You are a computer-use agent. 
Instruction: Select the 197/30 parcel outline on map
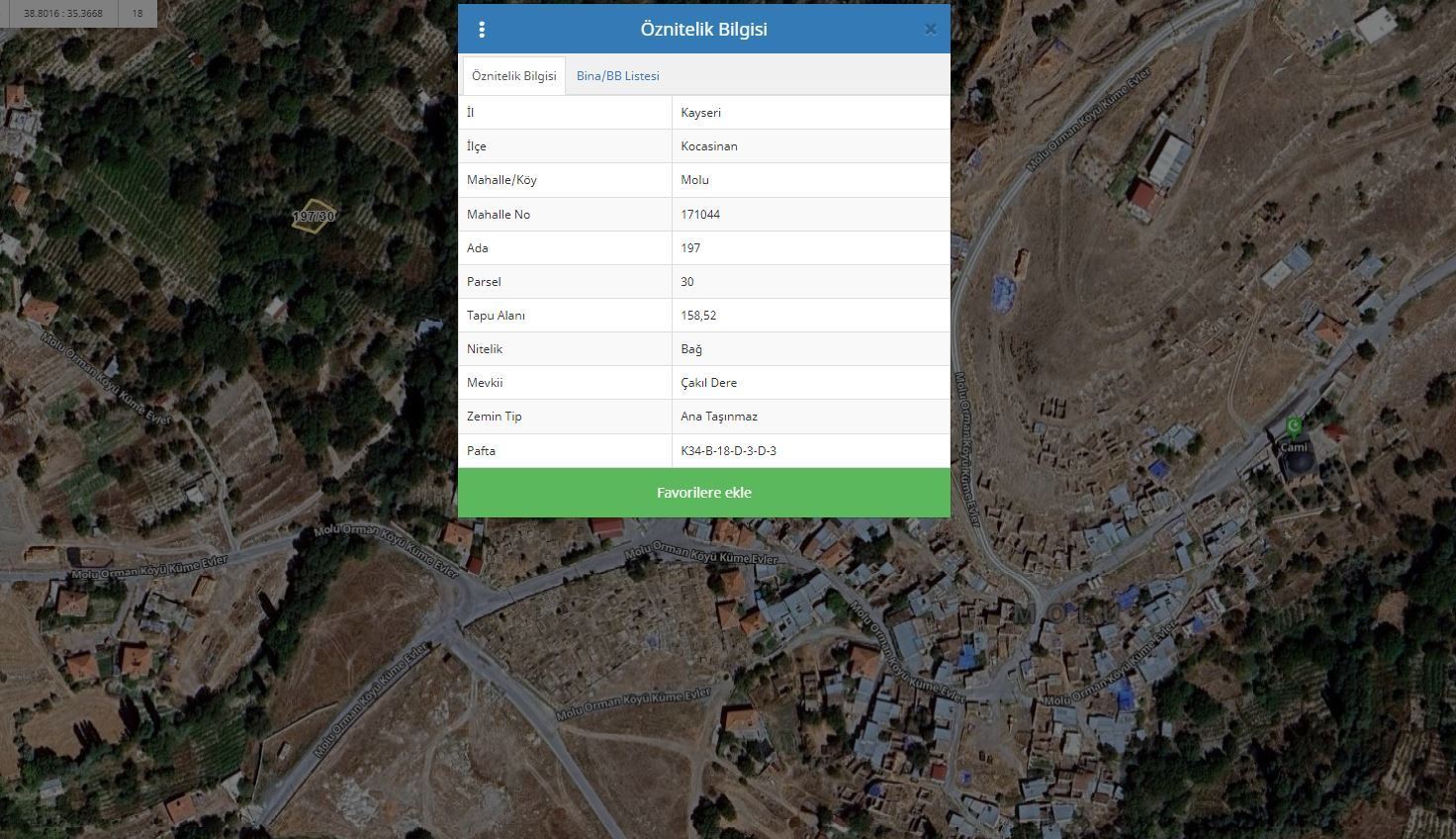click(x=313, y=216)
